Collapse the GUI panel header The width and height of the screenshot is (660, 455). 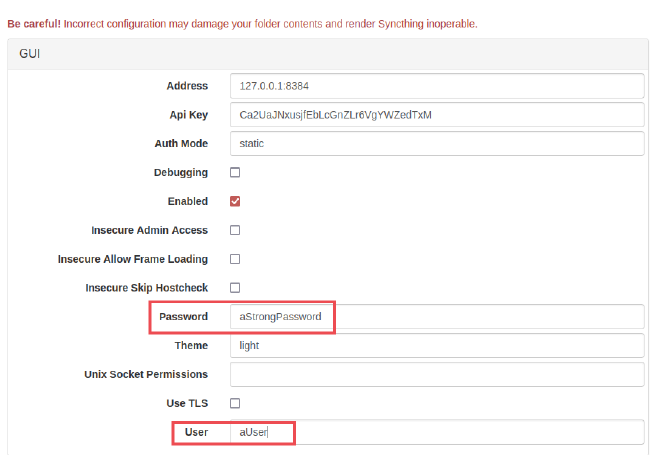[30, 54]
